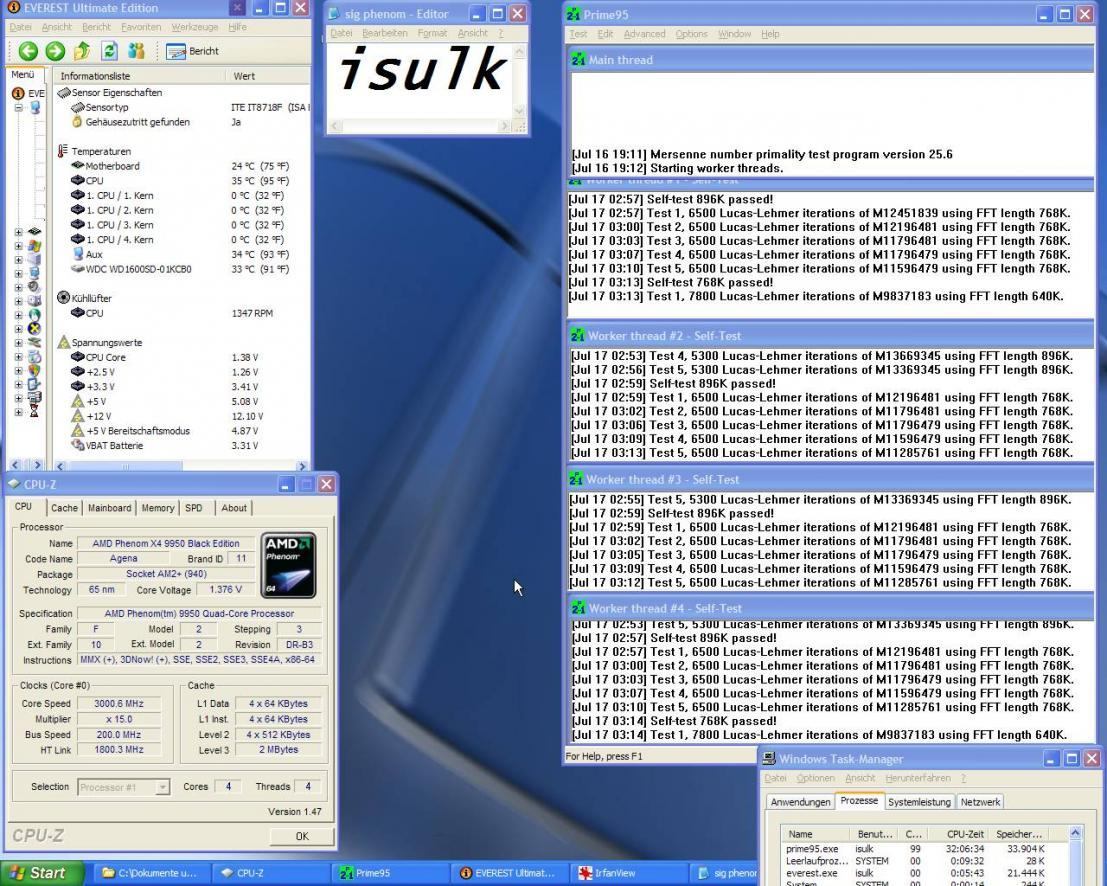Screen dimensions: 1107x886
Task: Select the Windows flag icon in EVEREST tree
Action: pyautogui.click(x=34, y=246)
